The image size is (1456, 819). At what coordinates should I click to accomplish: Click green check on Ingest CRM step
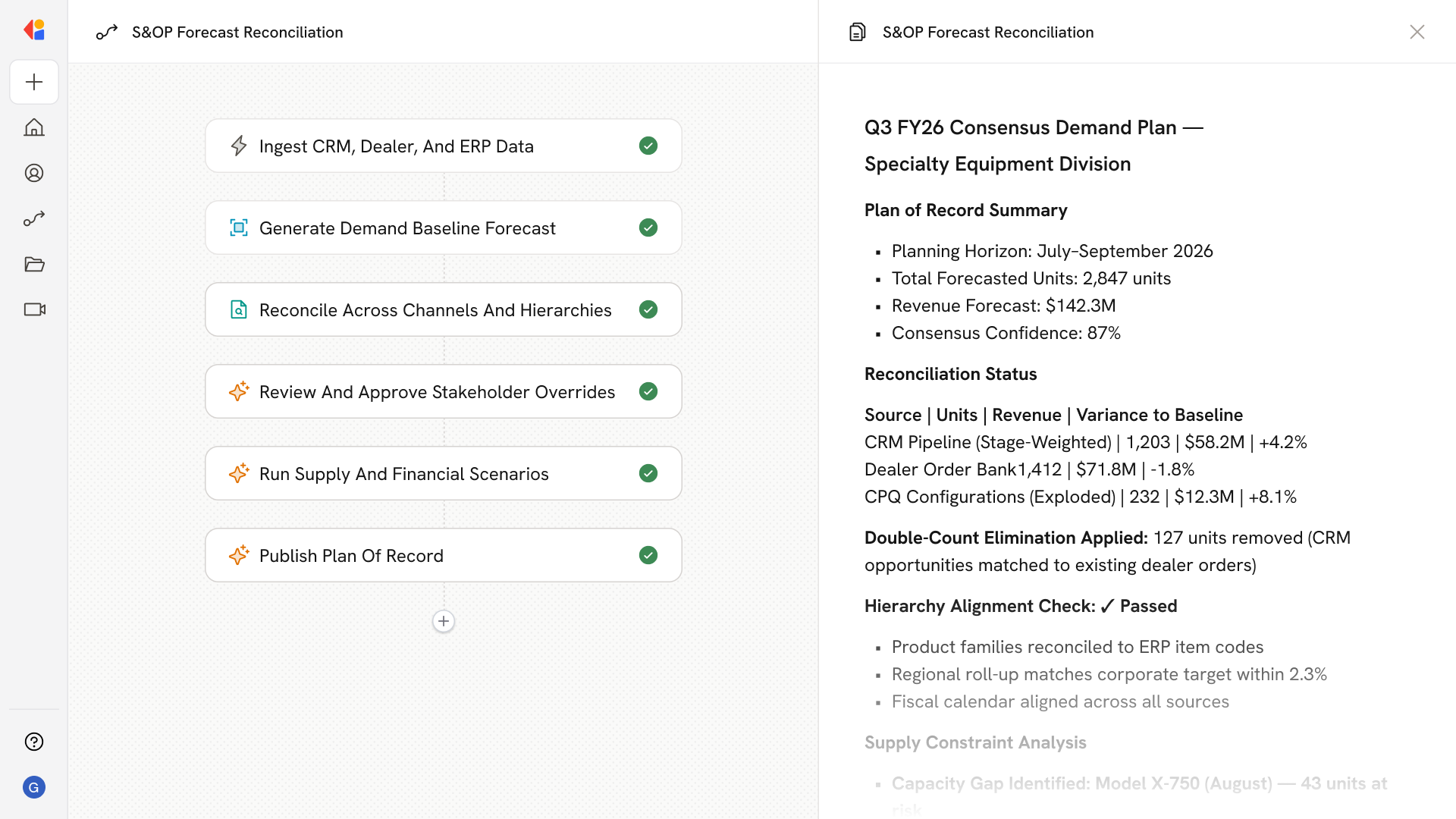[648, 146]
